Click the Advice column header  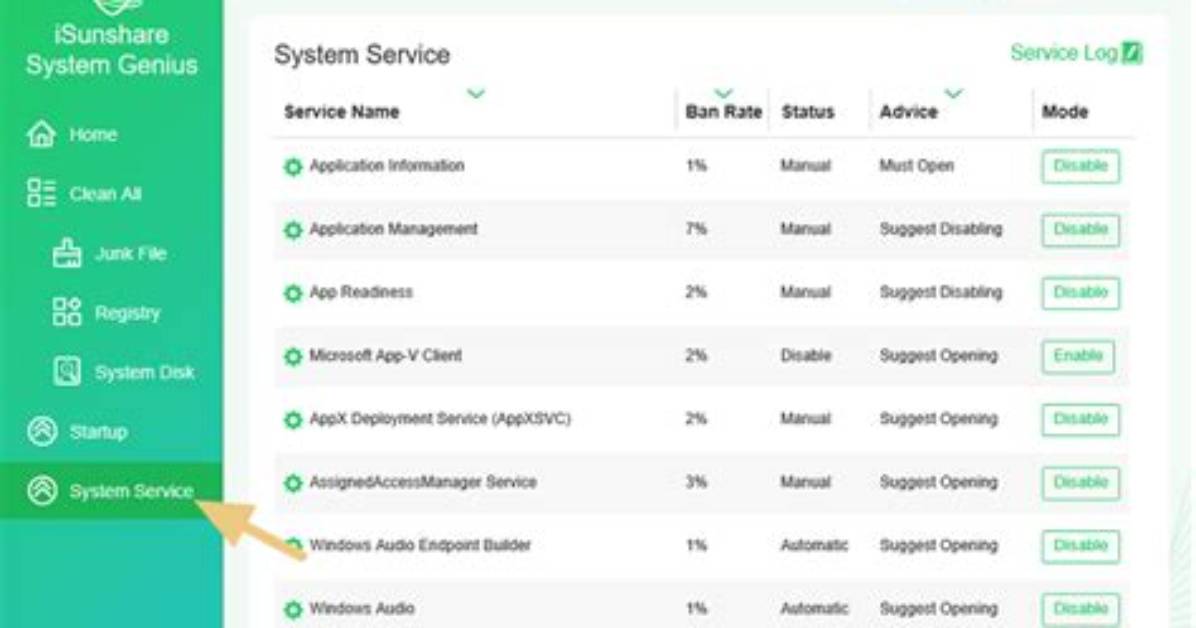tap(908, 112)
